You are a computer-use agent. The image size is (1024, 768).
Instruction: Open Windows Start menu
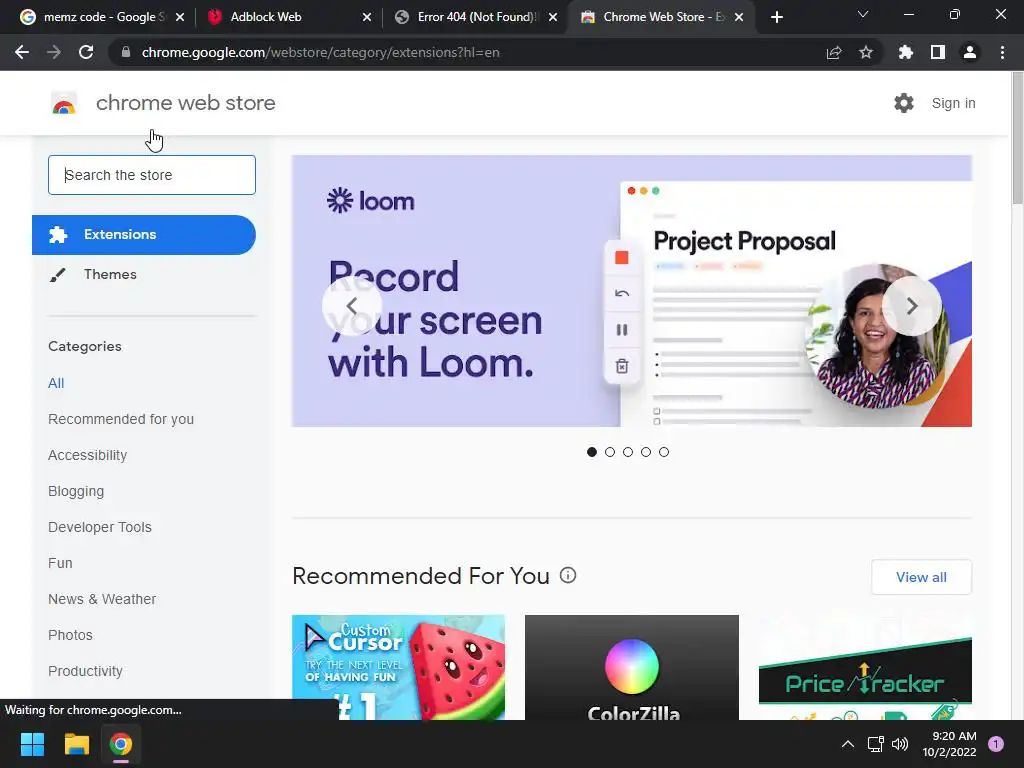(x=32, y=744)
